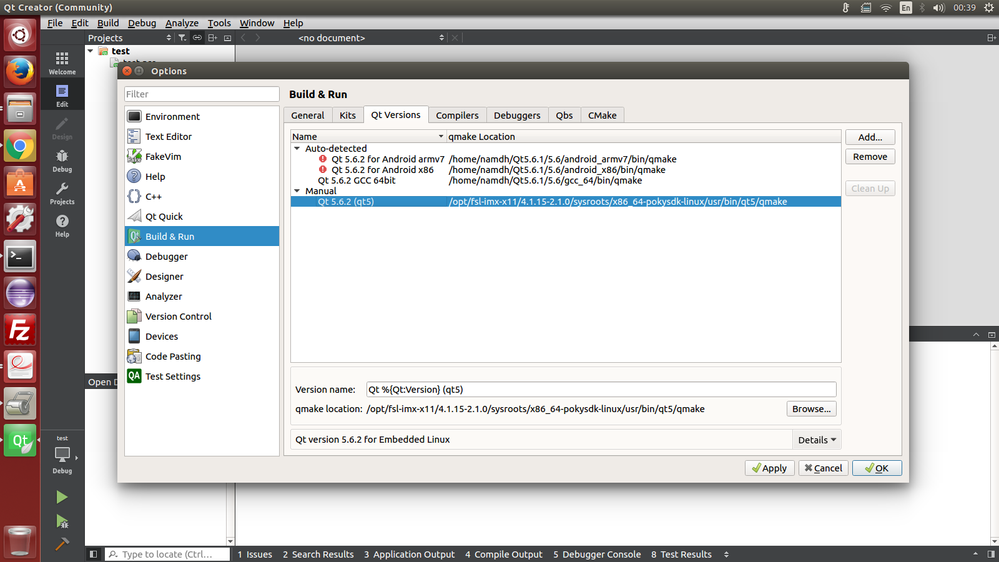Screen dimensions: 999x562
Task: Open Compile Output pane
Action: (503, 554)
